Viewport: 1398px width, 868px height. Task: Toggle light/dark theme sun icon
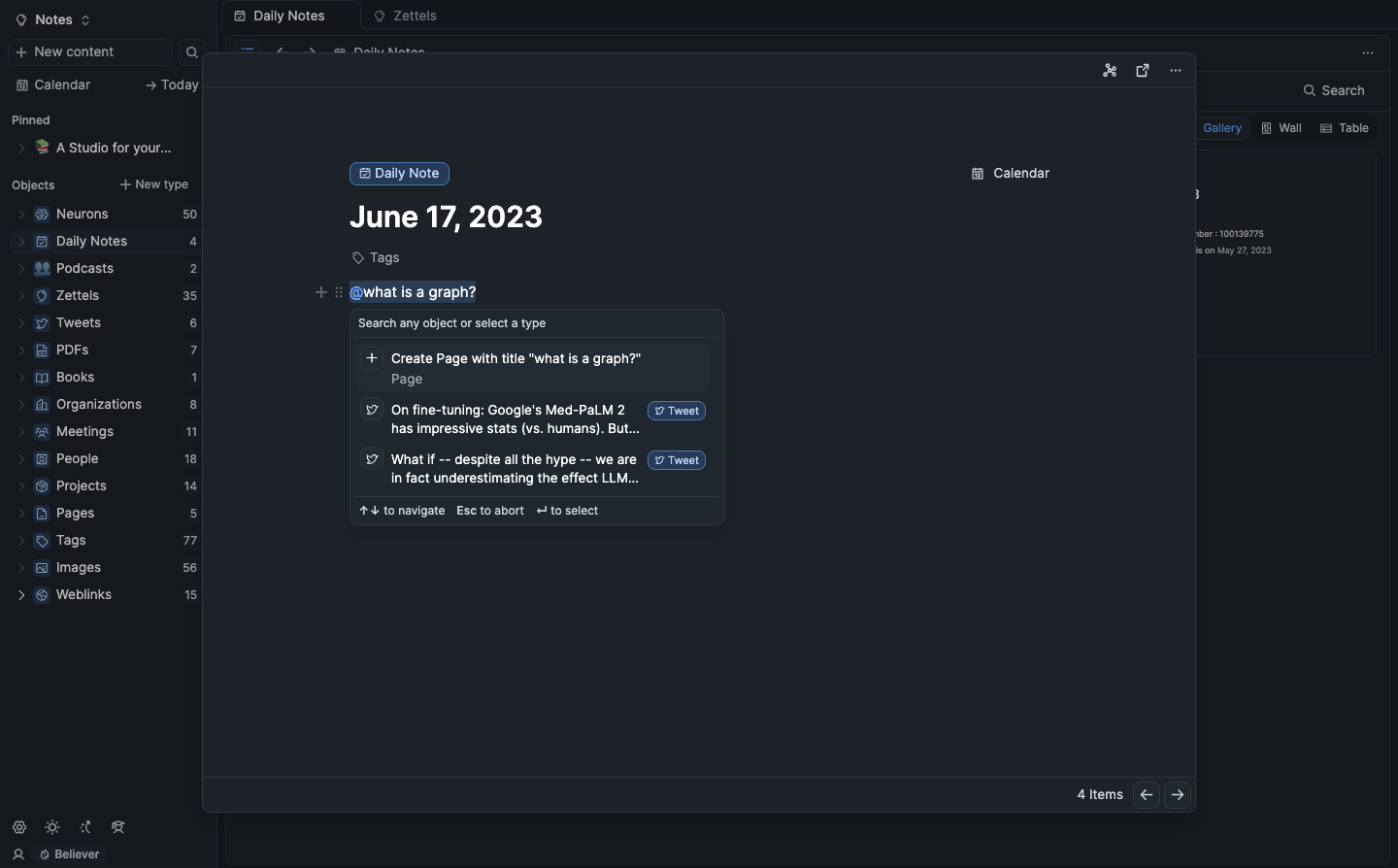click(52, 827)
